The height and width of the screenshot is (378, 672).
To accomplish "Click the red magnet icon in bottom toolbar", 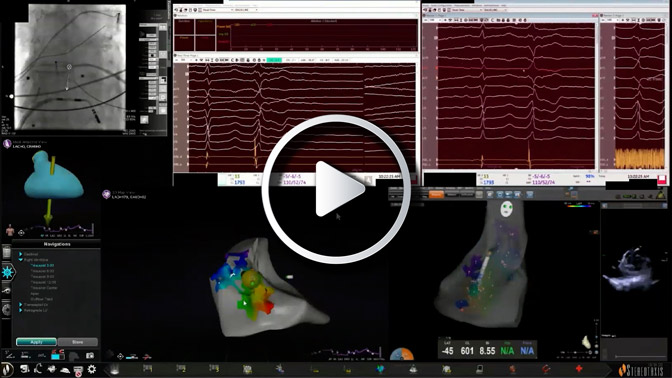I will coord(546,369).
